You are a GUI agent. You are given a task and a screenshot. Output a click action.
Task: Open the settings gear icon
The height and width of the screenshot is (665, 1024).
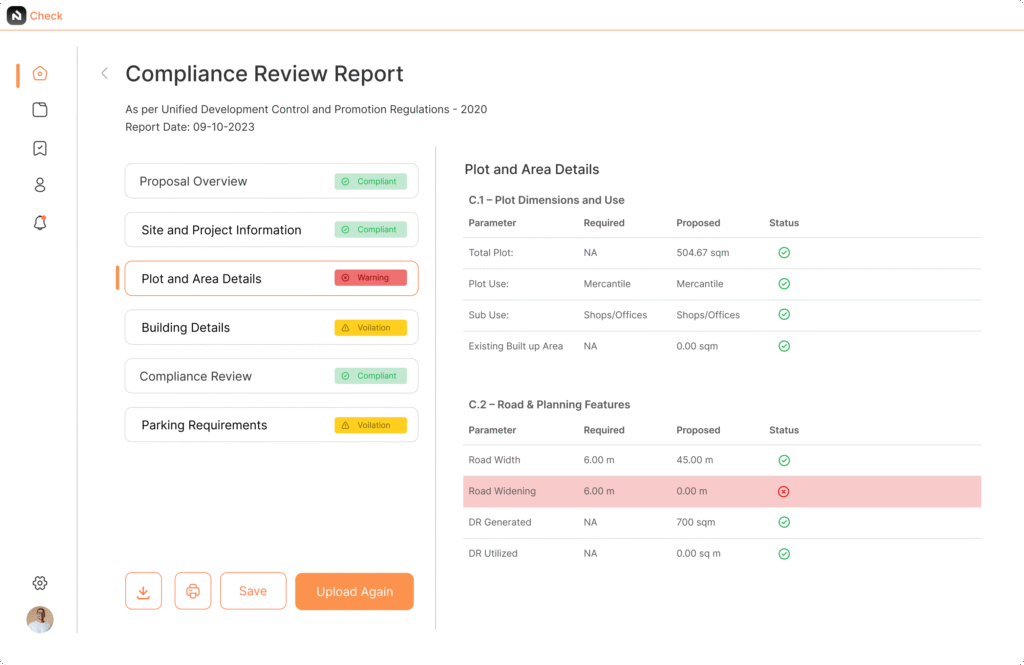pyautogui.click(x=40, y=583)
